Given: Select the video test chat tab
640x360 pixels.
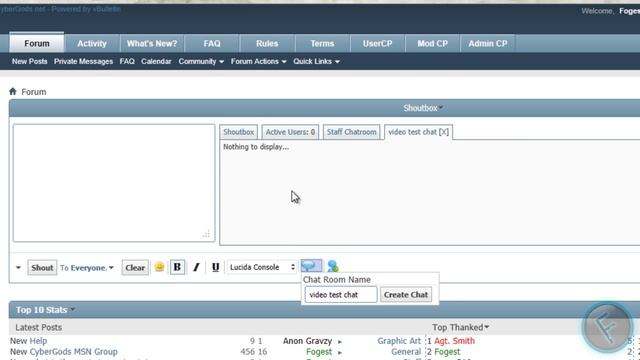Looking at the screenshot, I should [418, 132].
